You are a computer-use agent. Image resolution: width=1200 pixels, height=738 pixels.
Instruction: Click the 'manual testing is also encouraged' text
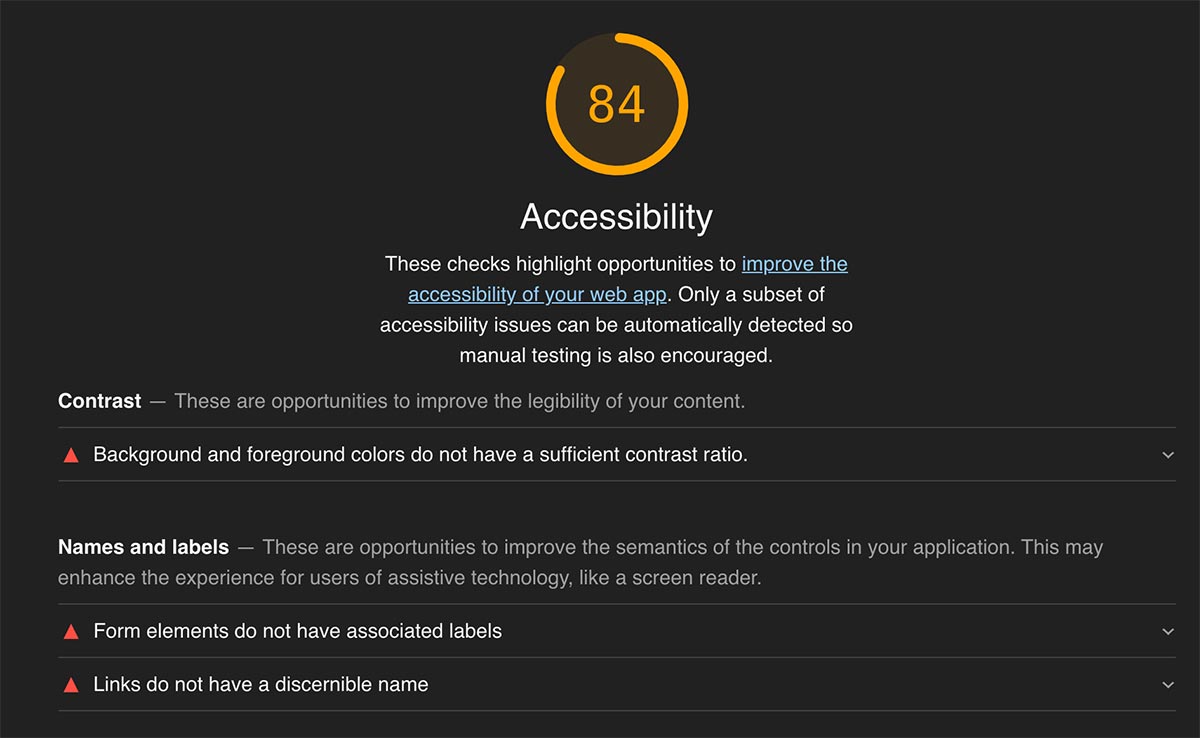click(616, 355)
